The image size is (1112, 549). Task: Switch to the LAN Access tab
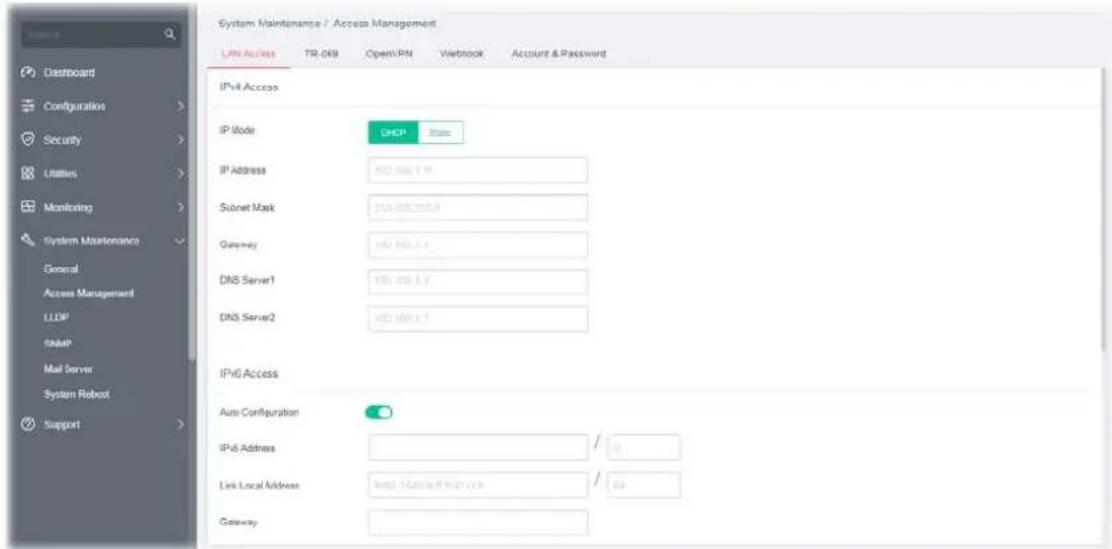tap(249, 55)
